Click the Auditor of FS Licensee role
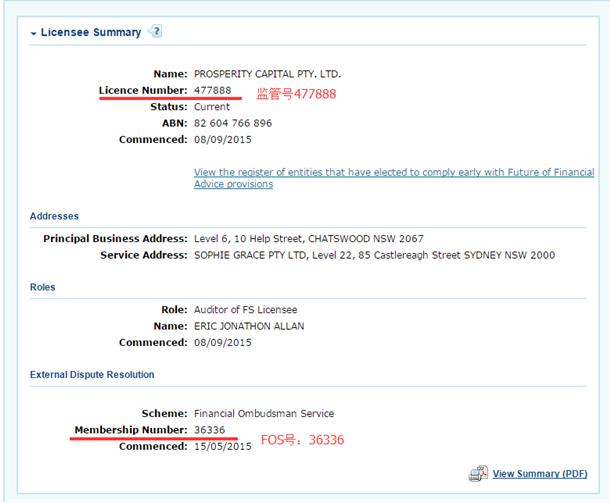The image size is (610, 502). (x=245, y=310)
